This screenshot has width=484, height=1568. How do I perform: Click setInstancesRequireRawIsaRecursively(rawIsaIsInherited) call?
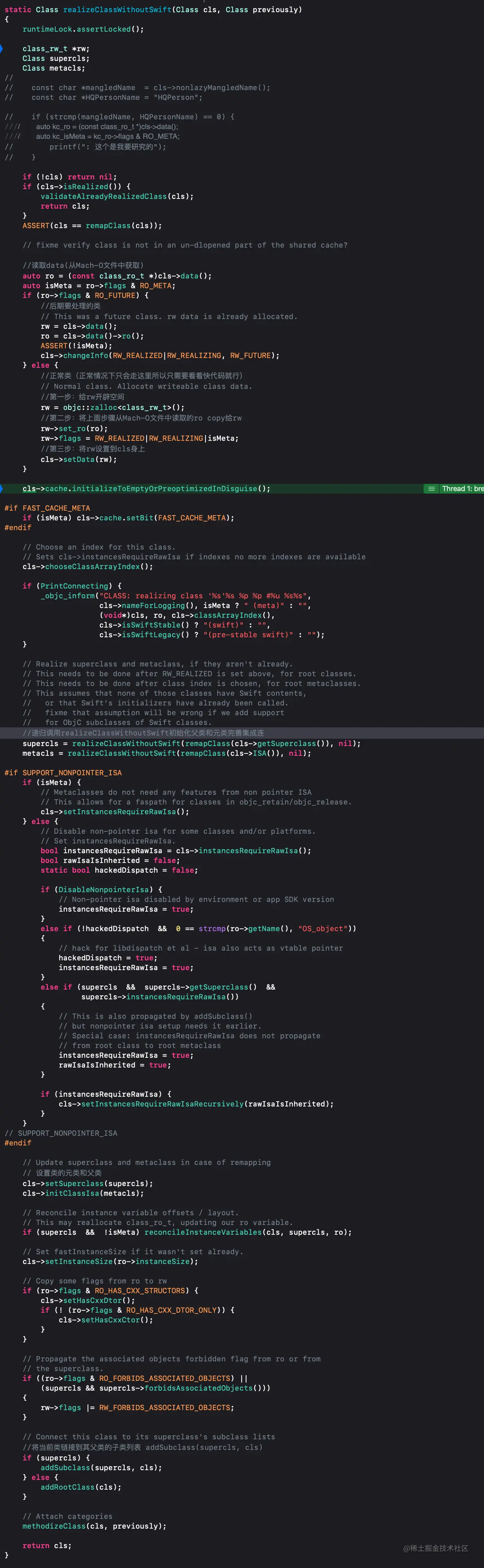click(196, 1104)
